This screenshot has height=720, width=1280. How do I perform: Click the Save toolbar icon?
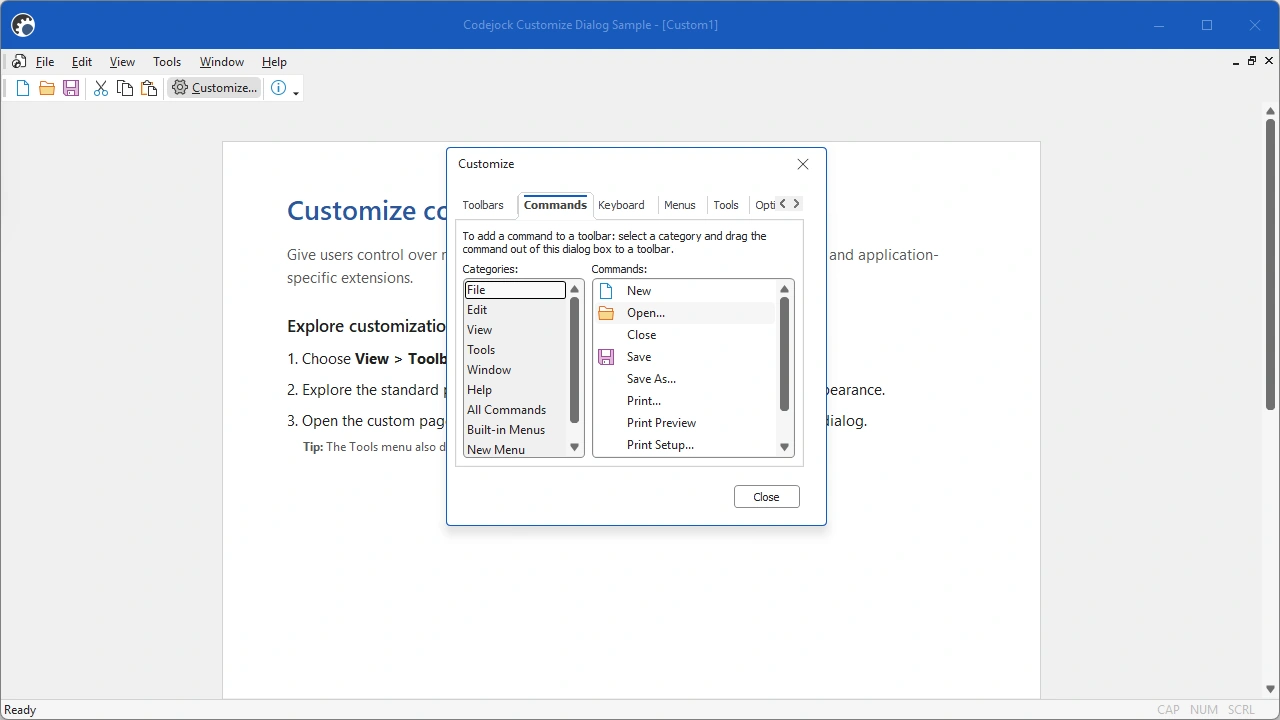(71, 88)
